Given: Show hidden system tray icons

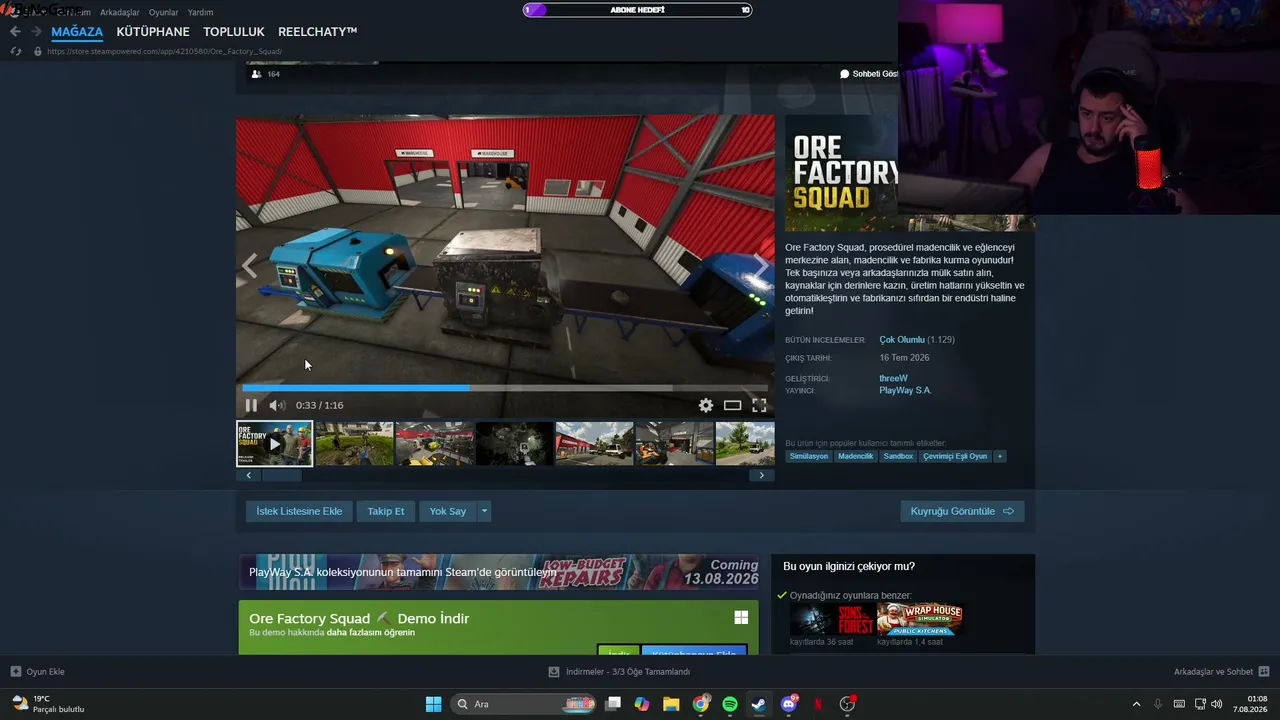Looking at the screenshot, I should pos(1136,704).
